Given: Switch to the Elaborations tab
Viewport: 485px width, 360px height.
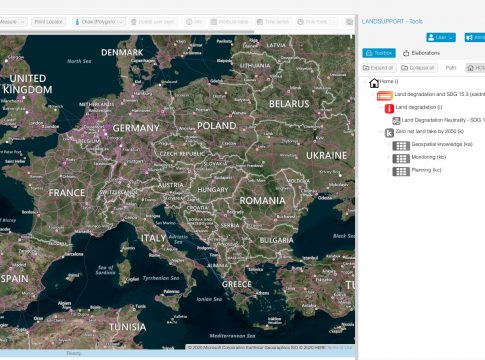Looking at the screenshot, I should click(421, 53).
